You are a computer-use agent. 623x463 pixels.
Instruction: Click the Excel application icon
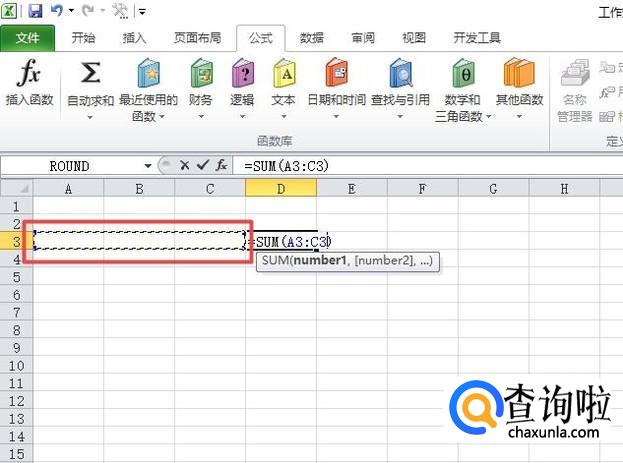[9, 11]
